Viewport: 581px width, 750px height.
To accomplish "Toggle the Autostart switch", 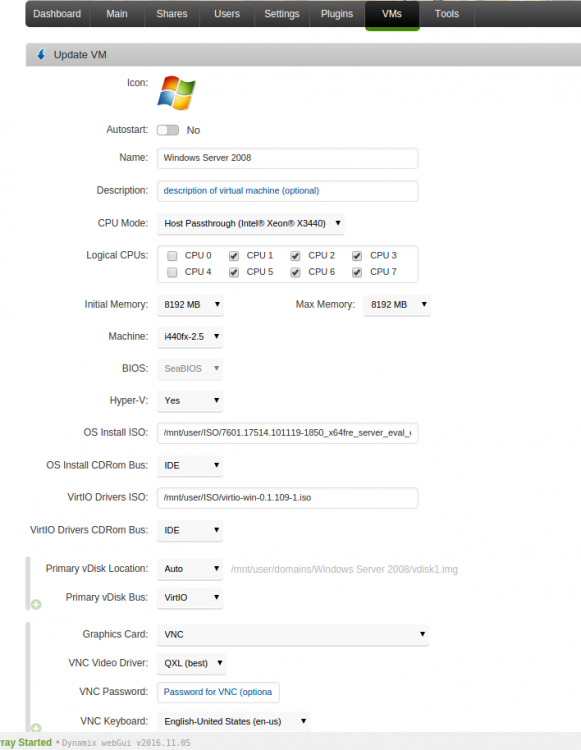I will coord(168,130).
